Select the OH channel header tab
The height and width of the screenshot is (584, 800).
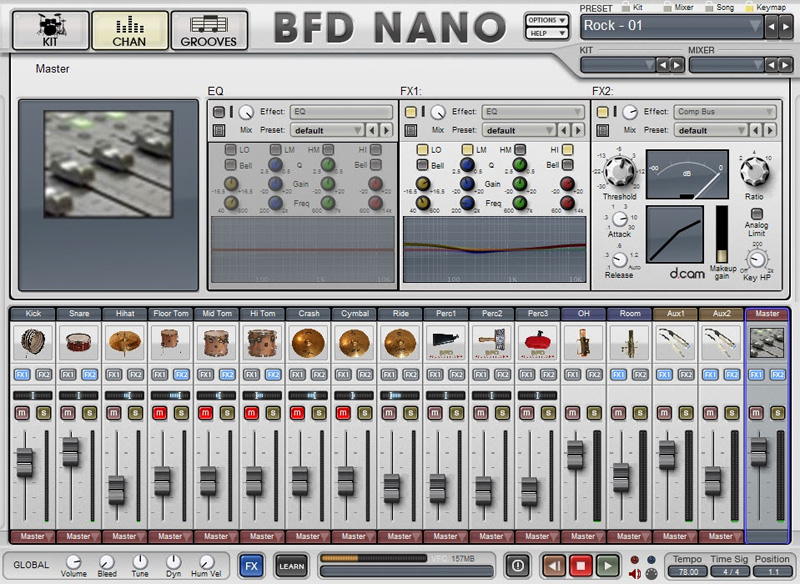[x=584, y=314]
